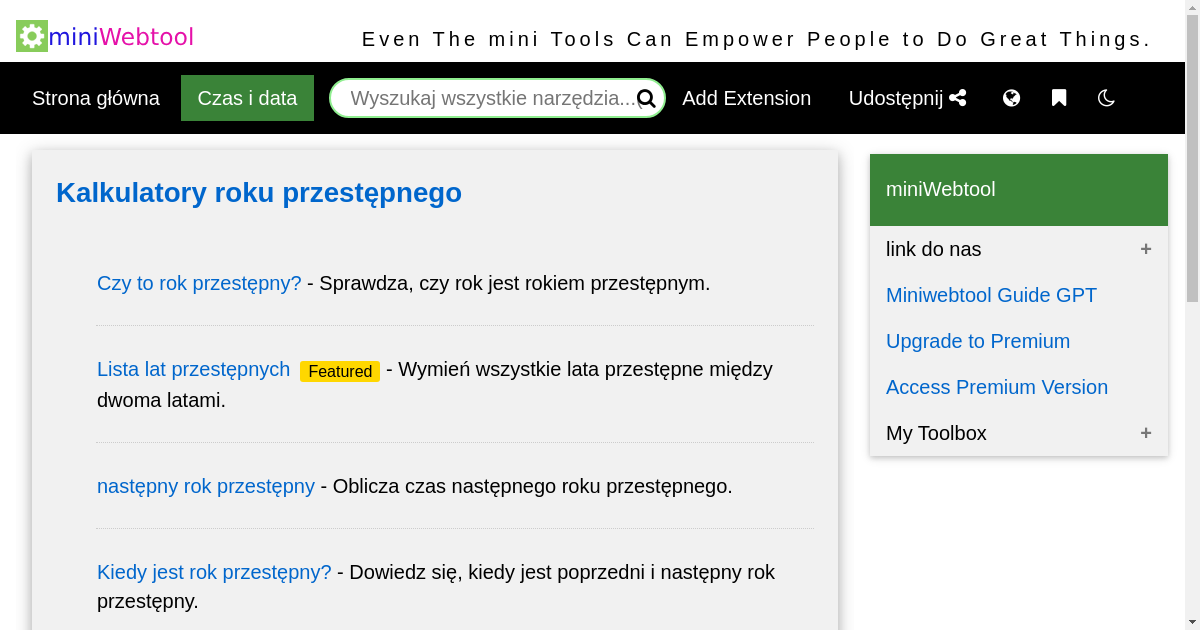Expand the 'My Toolbox' section

coord(1146,433)
